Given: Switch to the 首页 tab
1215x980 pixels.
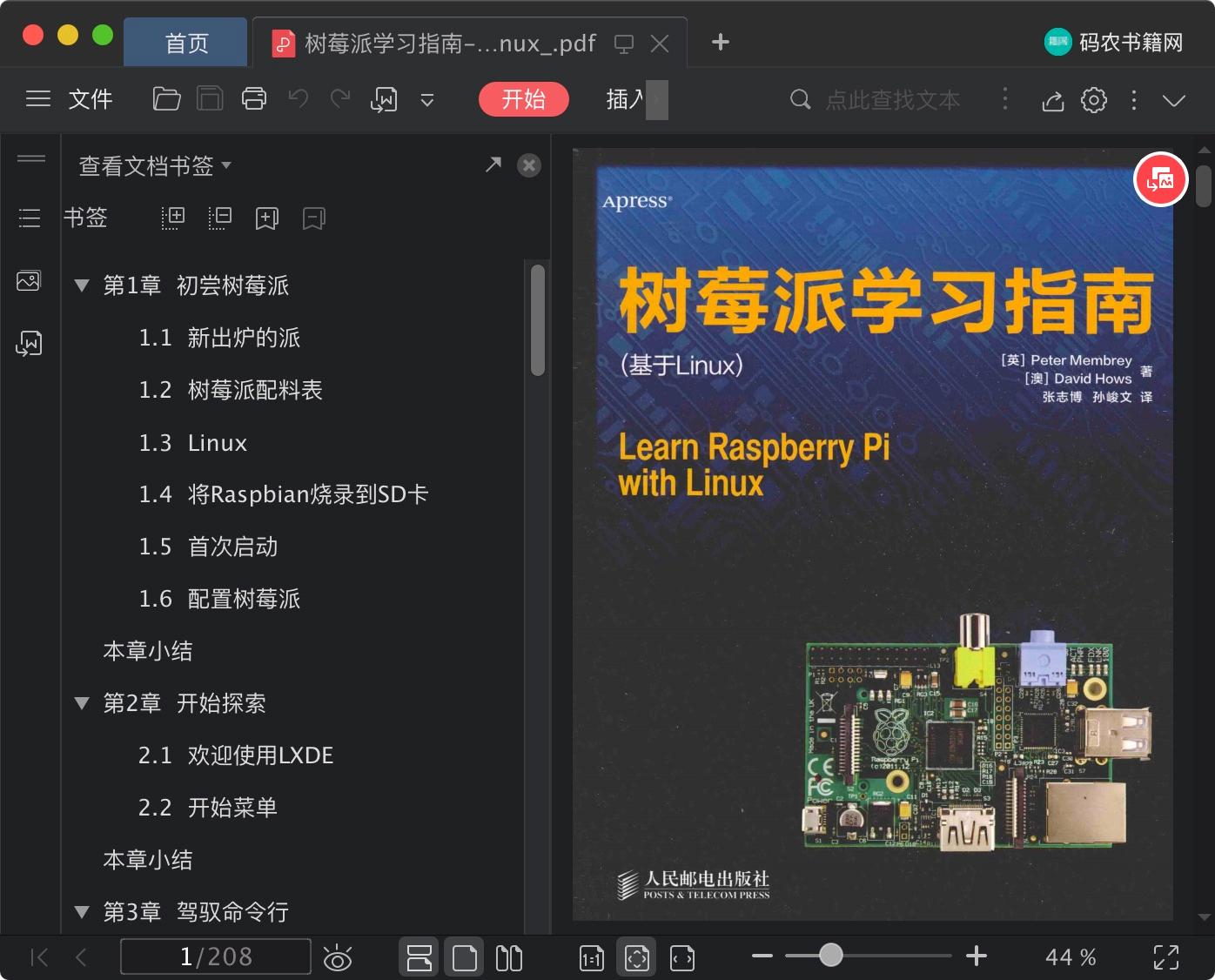Looking at the screenshot, I should tap(186, 43).
